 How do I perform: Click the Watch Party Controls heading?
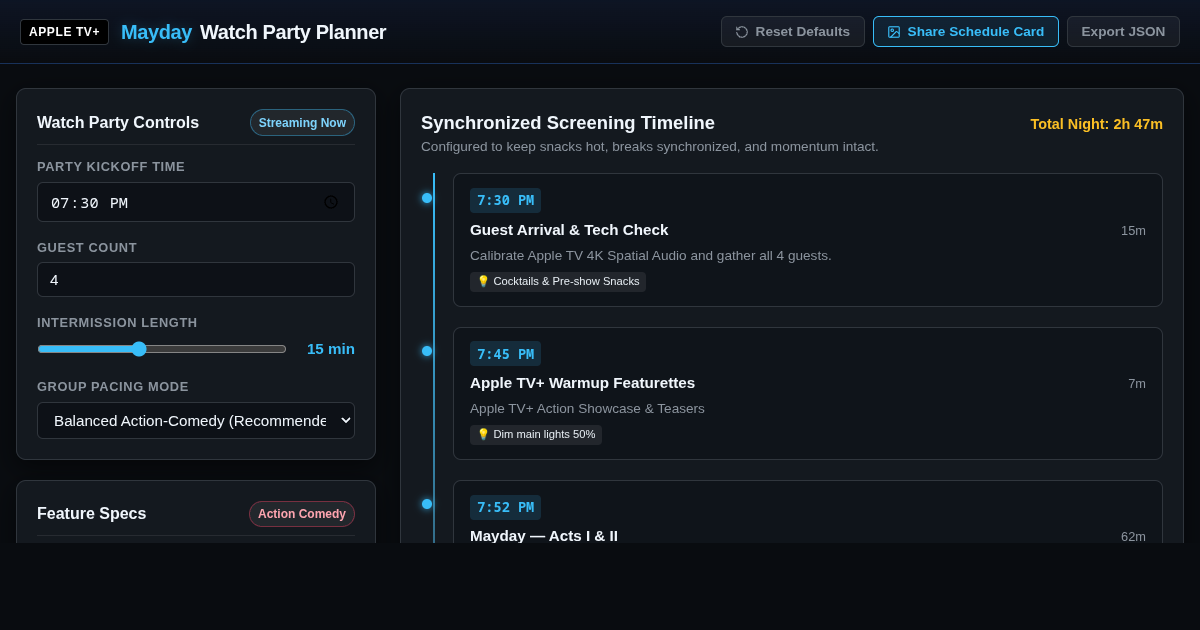(118, 123)
